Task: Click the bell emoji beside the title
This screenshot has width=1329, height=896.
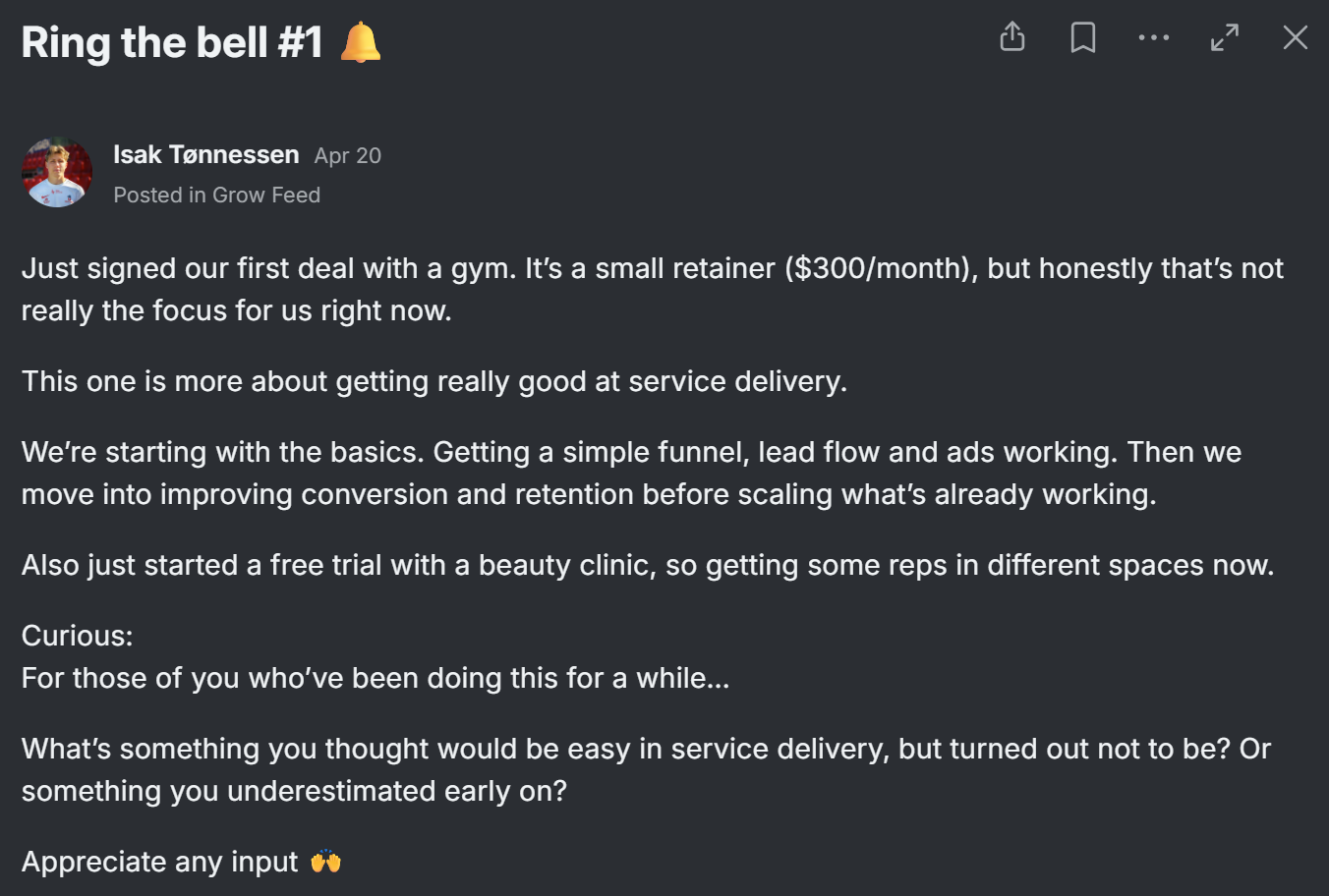Action: [360, 42]
